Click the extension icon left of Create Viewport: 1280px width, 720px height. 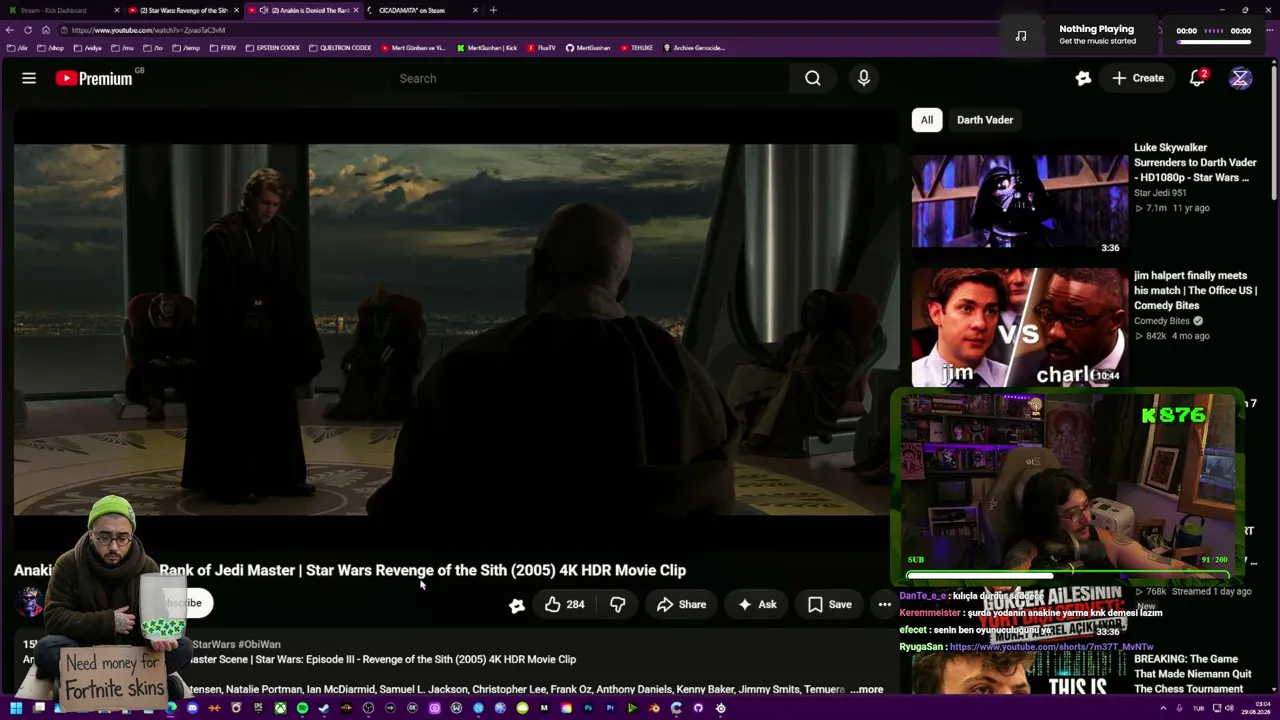(x=1083, y=78)
